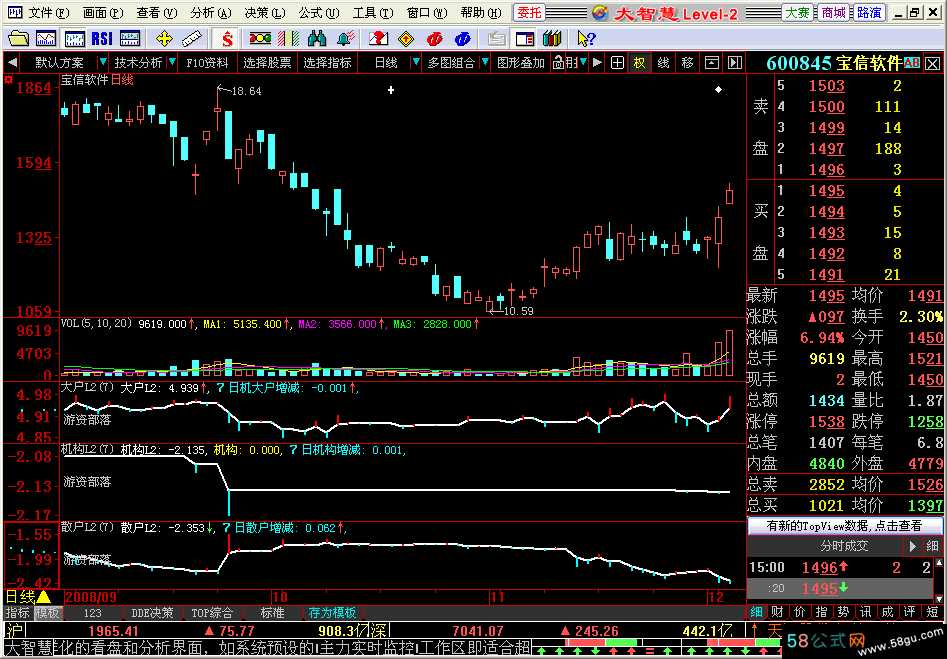Click the 图形叠加 button

(x=521, y=62)
